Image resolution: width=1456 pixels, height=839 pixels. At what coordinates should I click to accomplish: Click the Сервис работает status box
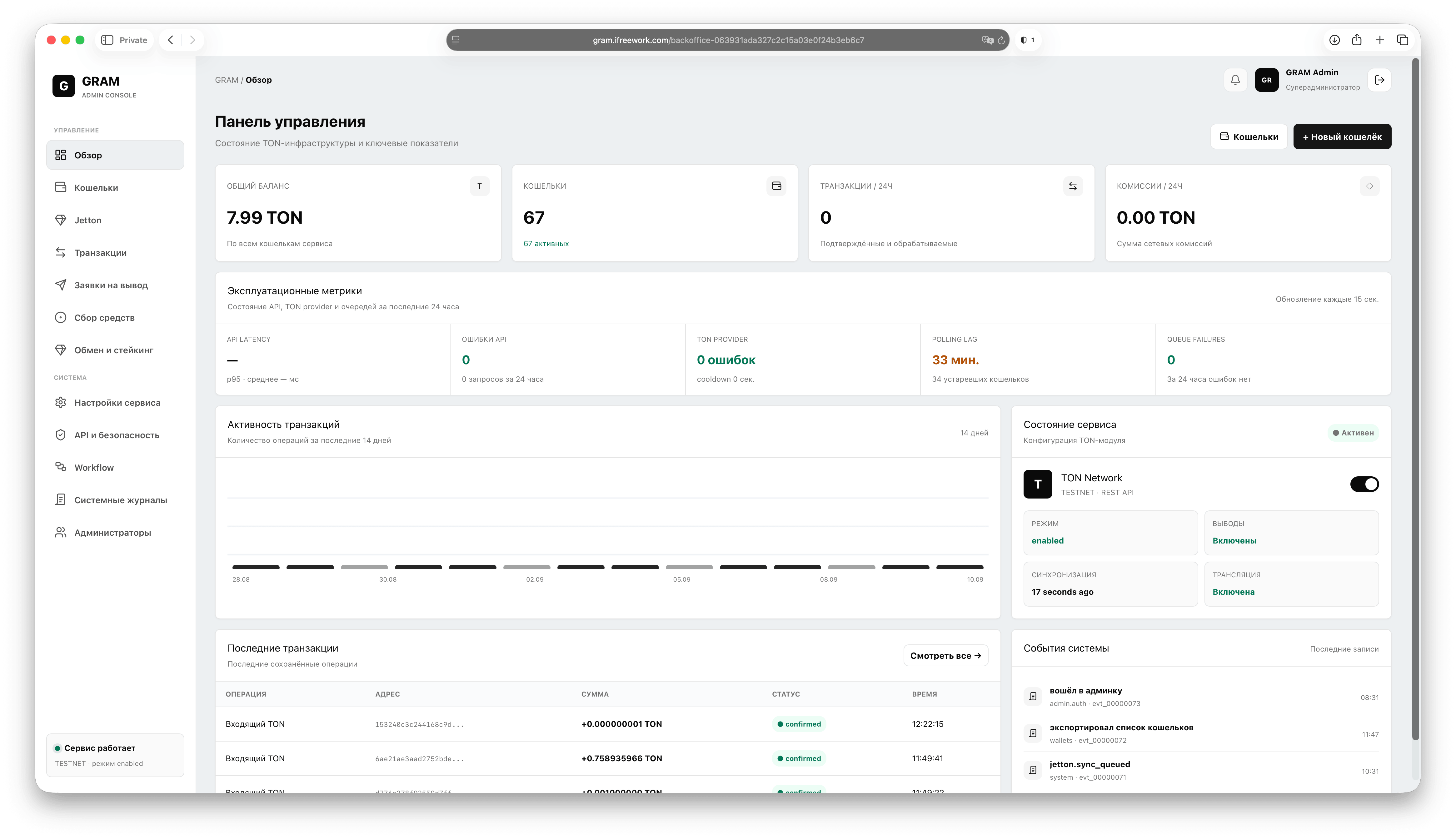point(115,755)
